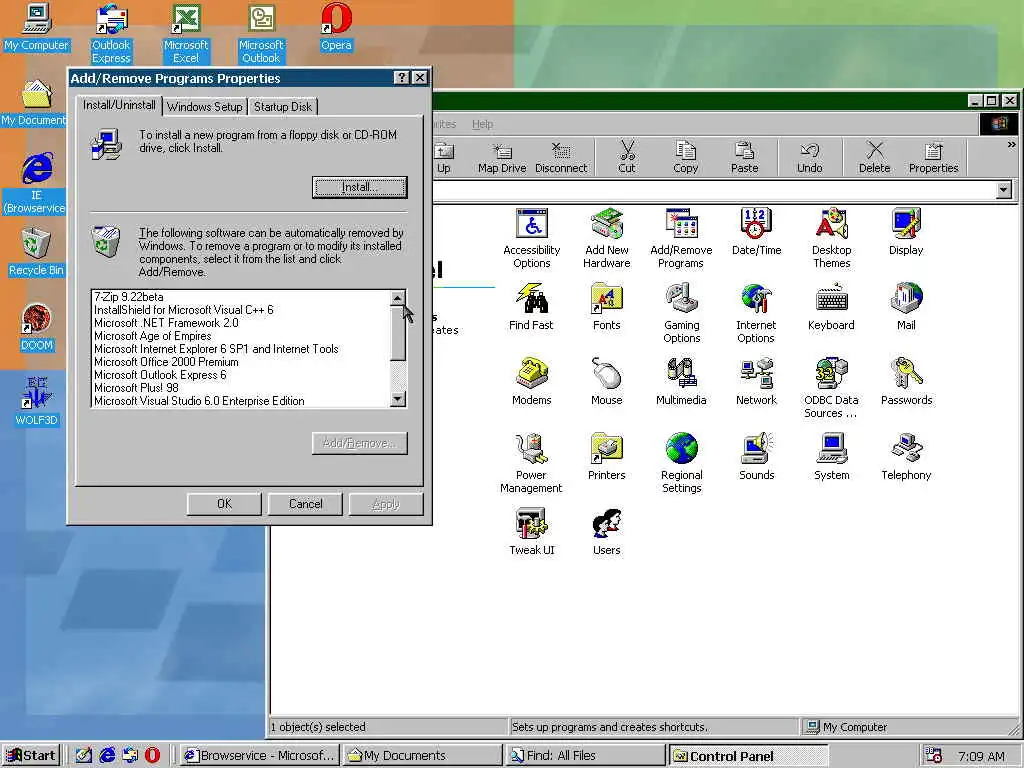Select the DOOM desktop shortcut

click(37, 328)
